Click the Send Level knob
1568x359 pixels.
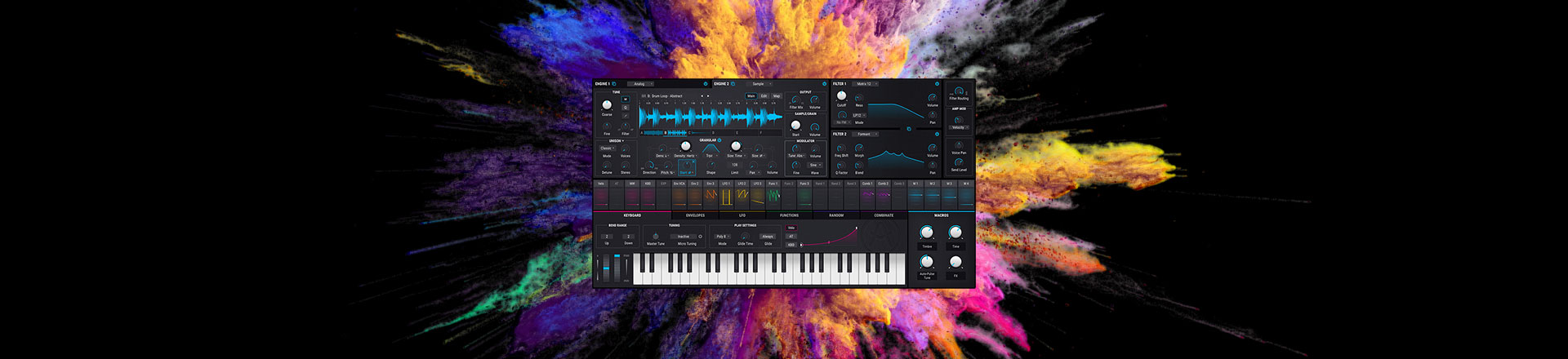coord(959,162)
